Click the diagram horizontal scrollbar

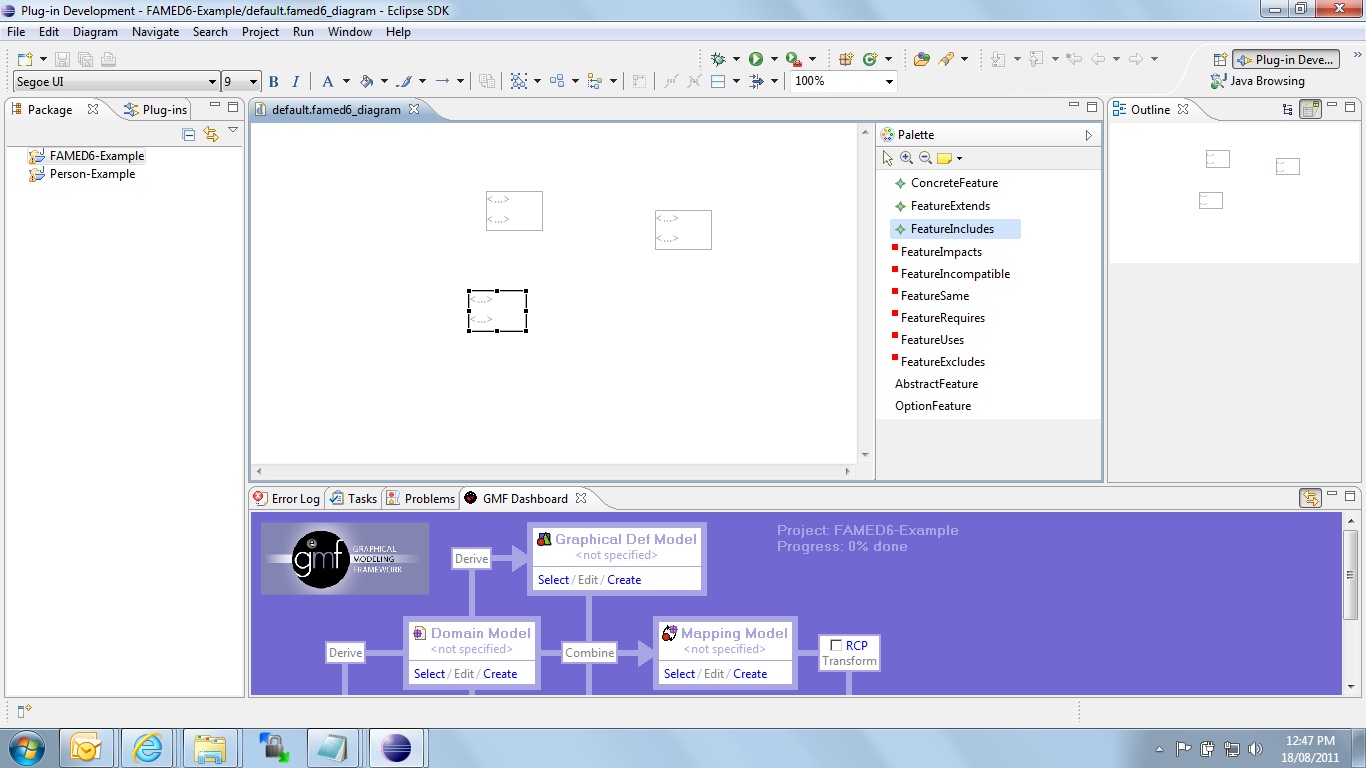tap(553, 471)
